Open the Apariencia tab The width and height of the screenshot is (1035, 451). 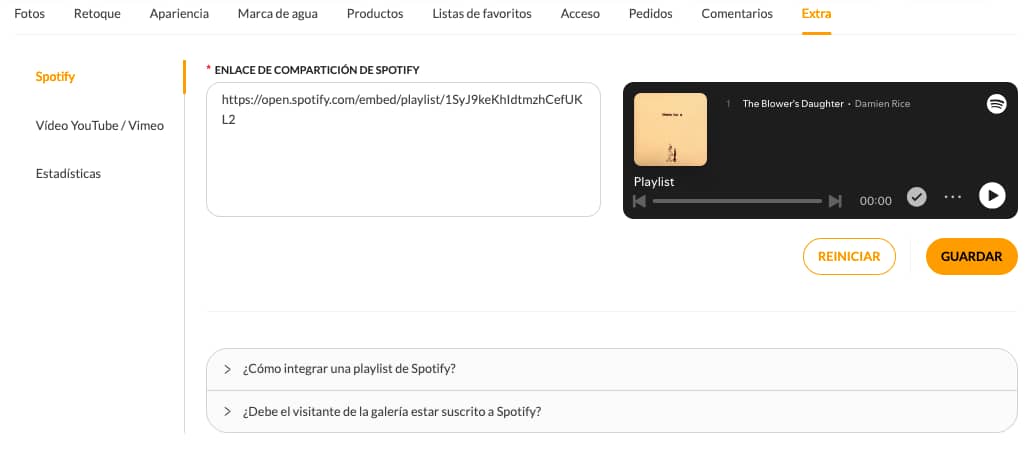(180, 14)
